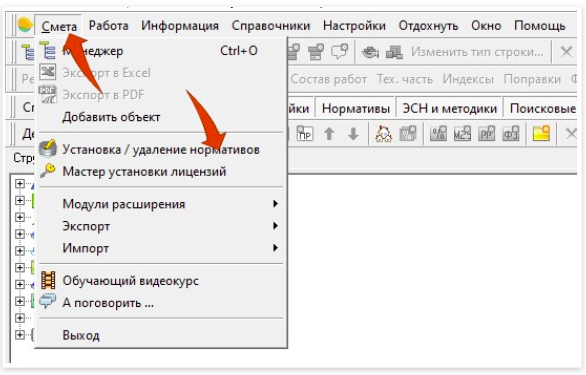Expand the Экспорт submenu
Viewport: 586px width, 375px height.
click(x=161, y=226)
